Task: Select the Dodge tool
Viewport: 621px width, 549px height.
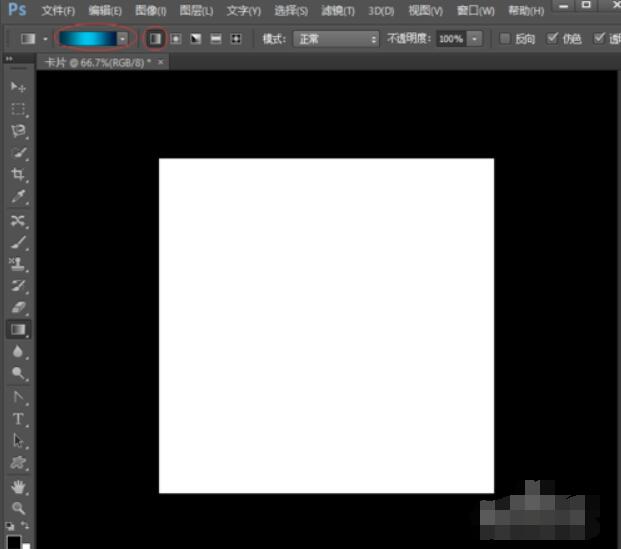Action: click(18, 373)
